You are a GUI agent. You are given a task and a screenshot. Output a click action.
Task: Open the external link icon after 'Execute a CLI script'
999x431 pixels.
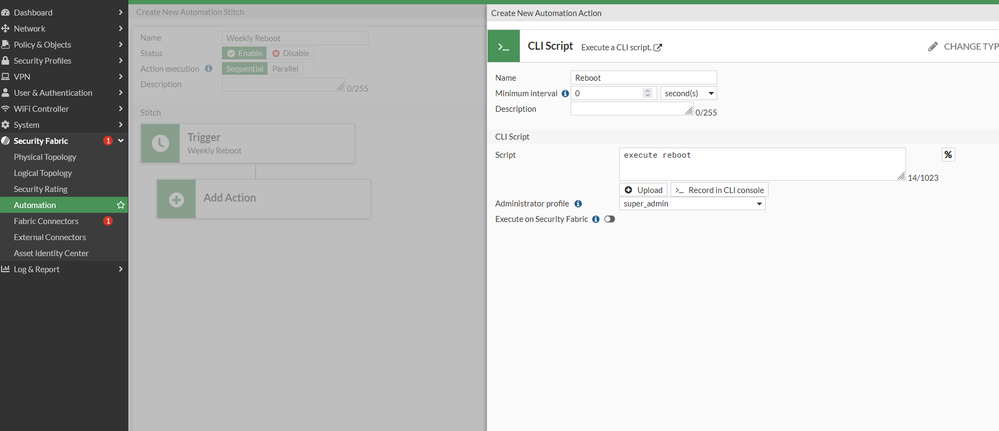click(658, 47)
